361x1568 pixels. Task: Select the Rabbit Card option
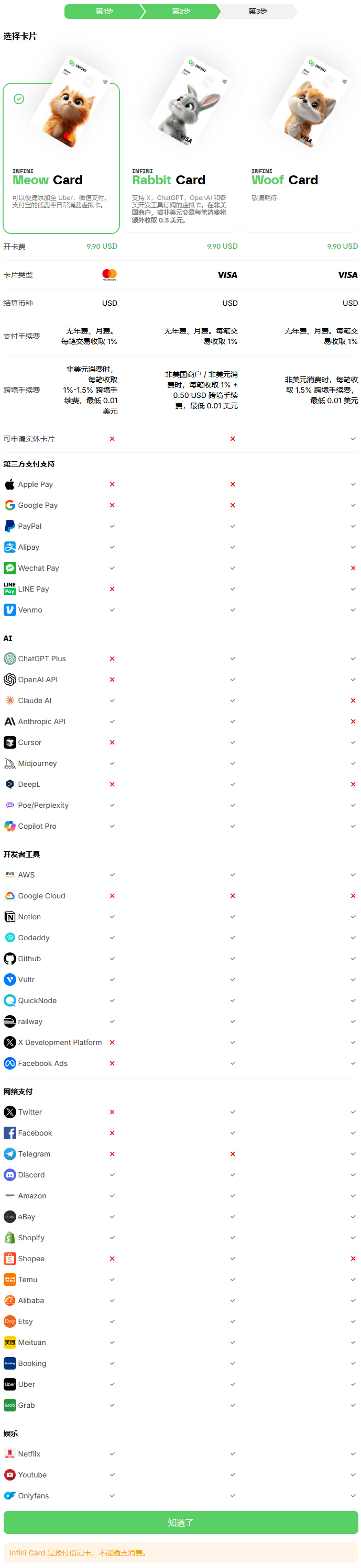(x=181, y=158)
